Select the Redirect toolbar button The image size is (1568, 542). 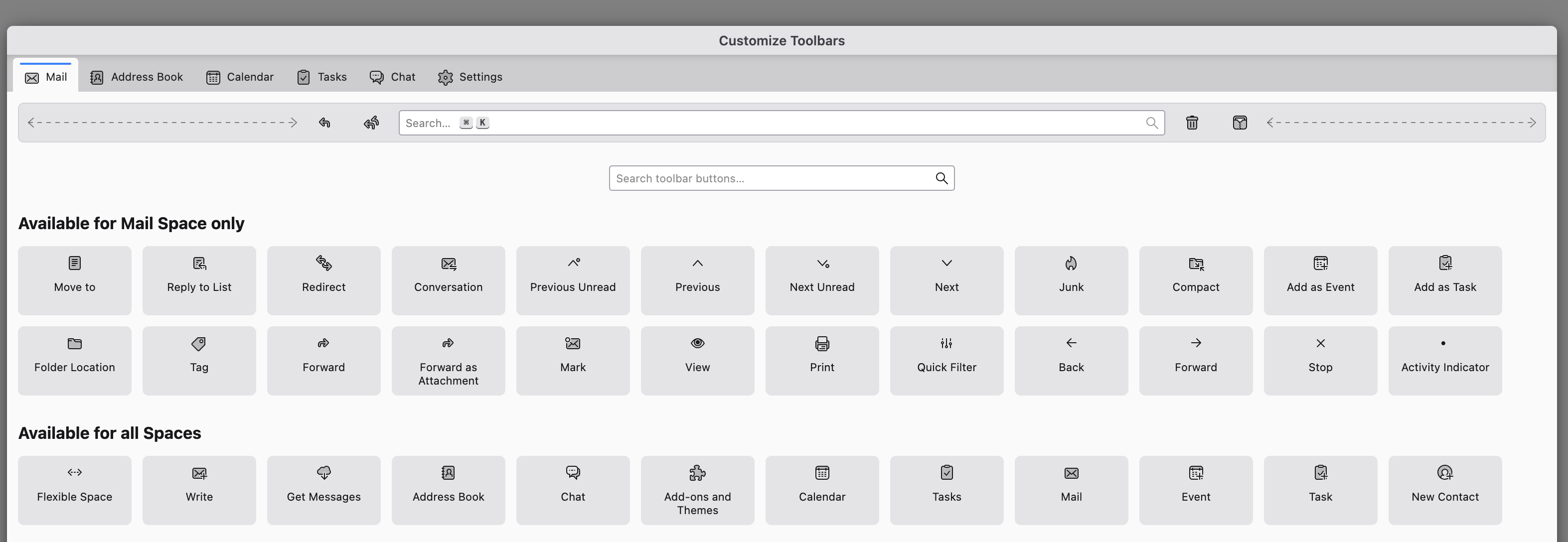323,280
